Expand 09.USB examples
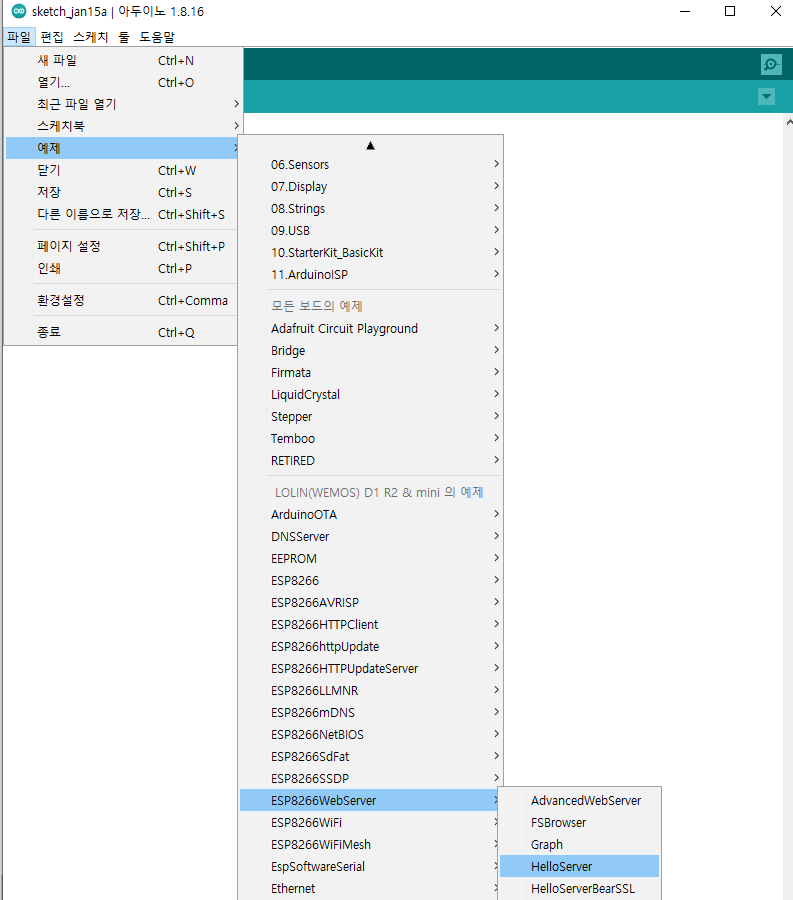Screen dimensions: 793x900 click(371, 231)
